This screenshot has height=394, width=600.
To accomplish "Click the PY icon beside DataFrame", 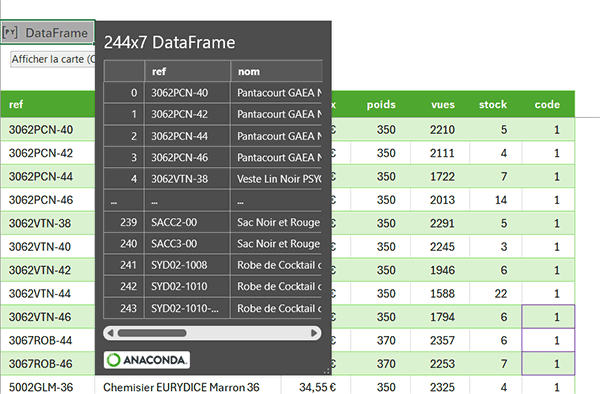I will tap(10, 32).
